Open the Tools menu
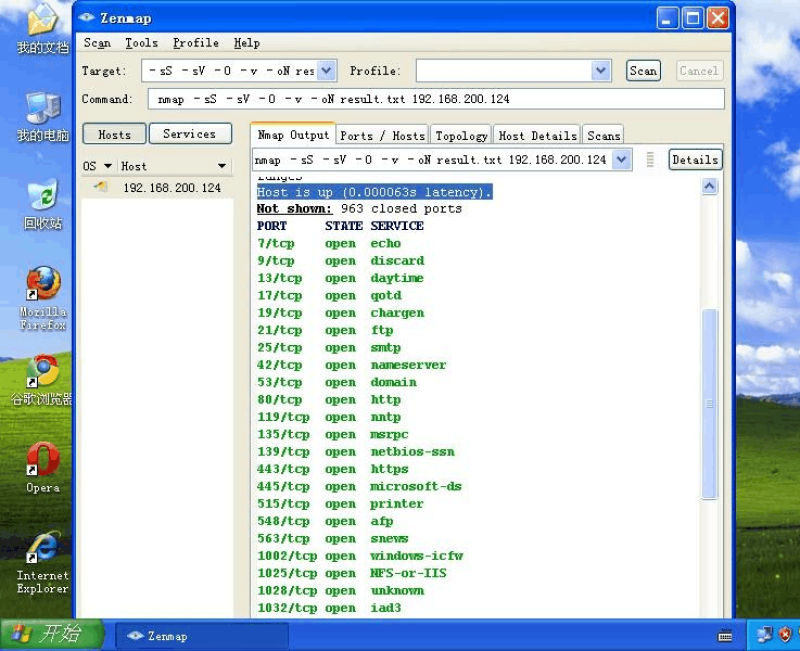Viewport: 800px width, 651px height. point(141,43)
